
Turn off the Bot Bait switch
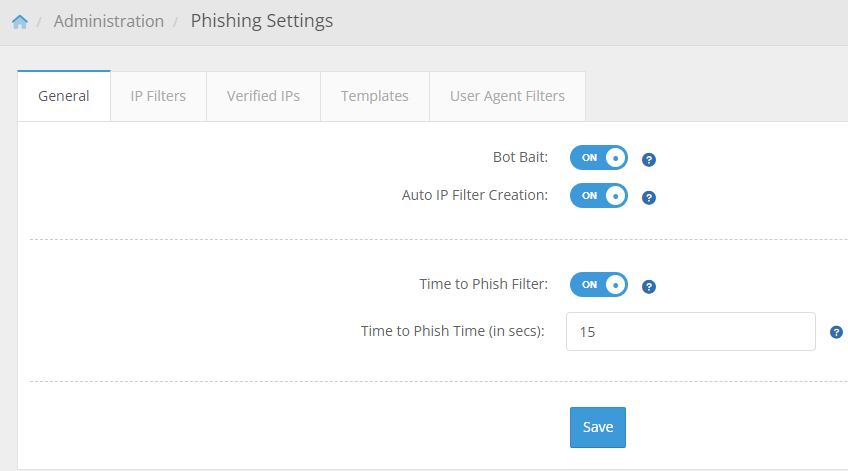pyautogui.click(x=599, y=157)
